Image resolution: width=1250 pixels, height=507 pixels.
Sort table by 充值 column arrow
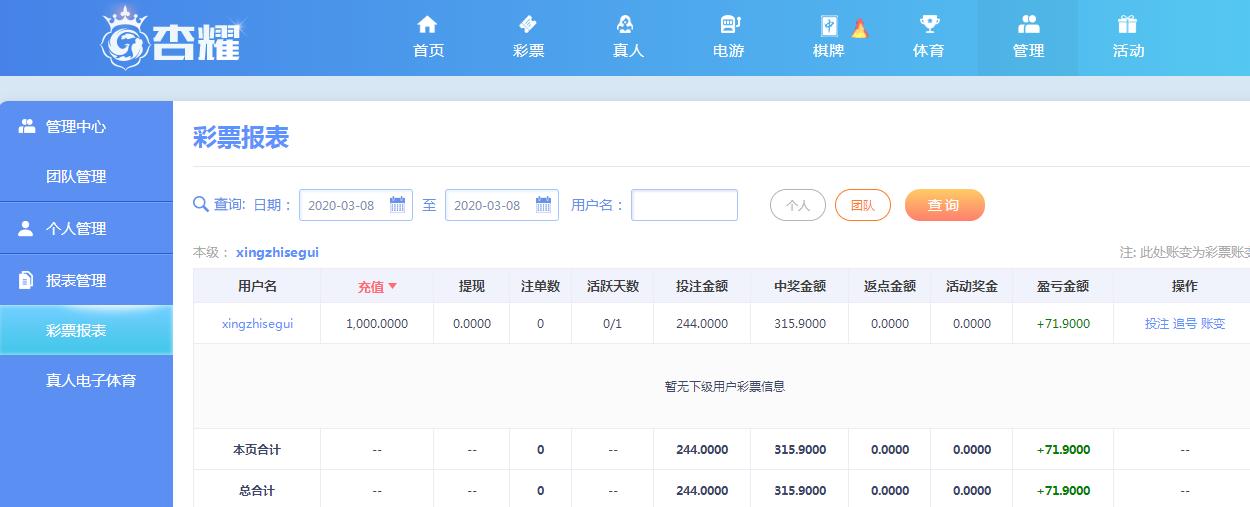[x=392, y=286]
